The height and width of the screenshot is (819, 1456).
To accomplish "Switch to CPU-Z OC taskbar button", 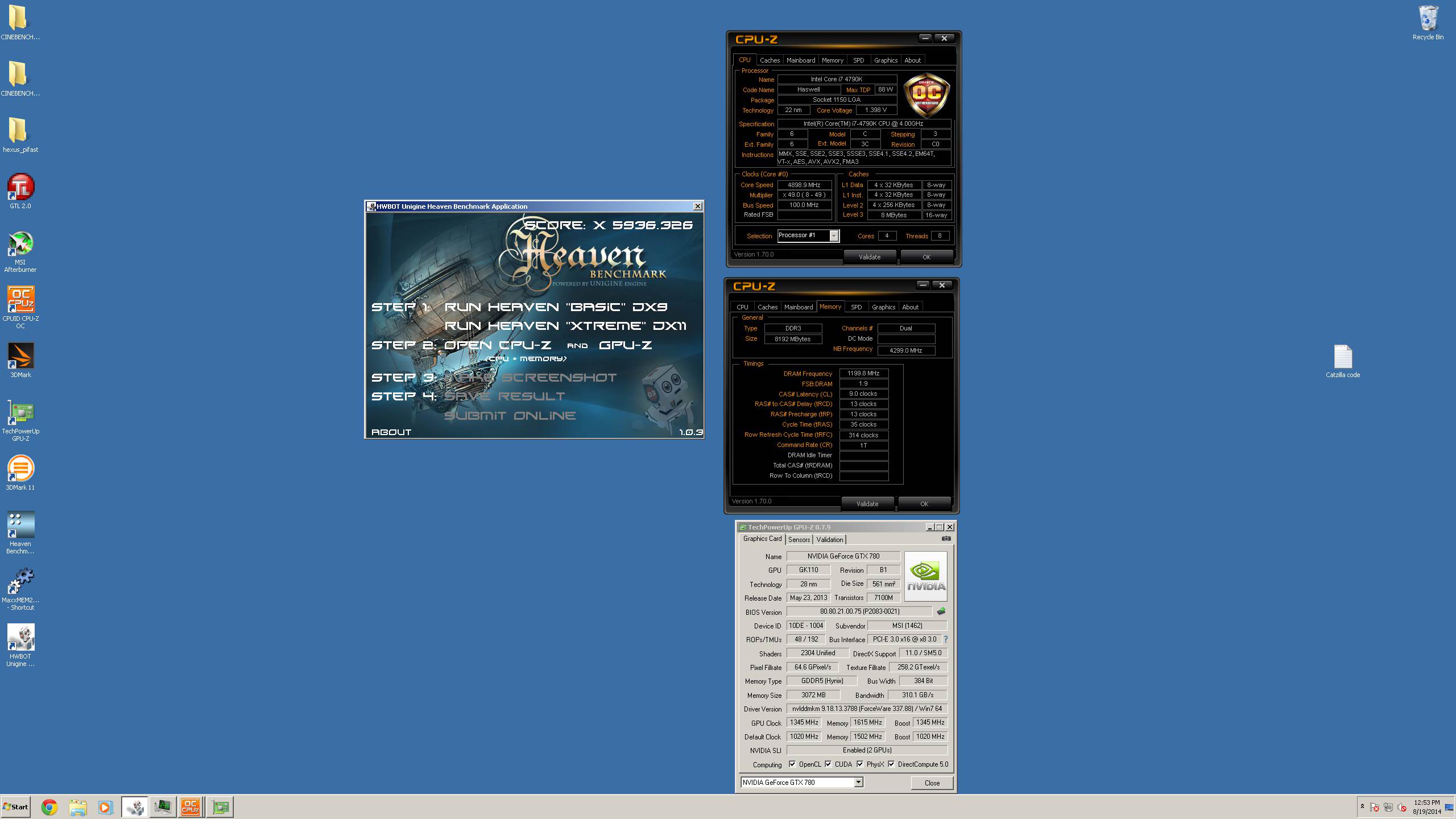I will coord(191,807).
